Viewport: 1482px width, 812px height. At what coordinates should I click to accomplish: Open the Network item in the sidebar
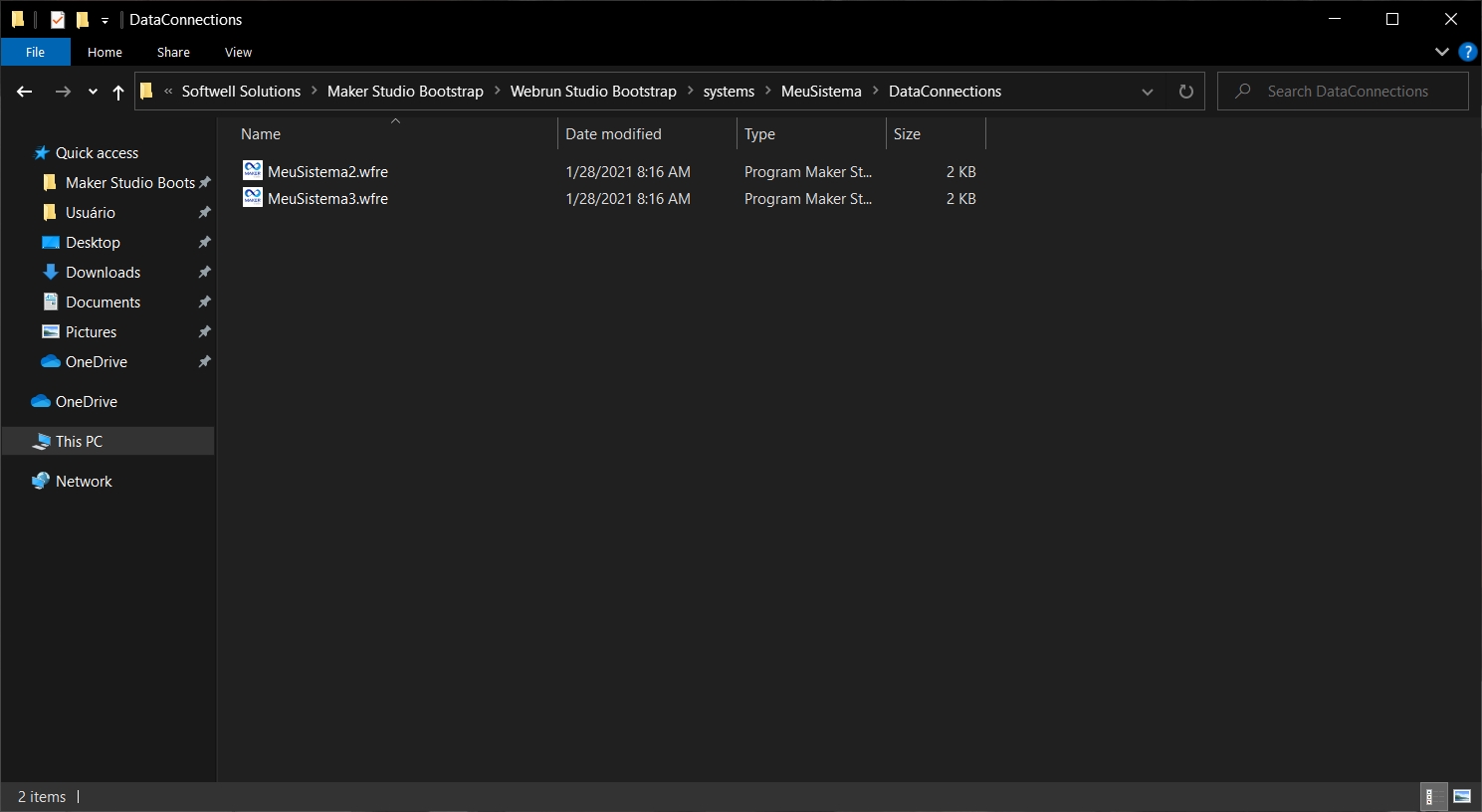(x=84, y=481)
